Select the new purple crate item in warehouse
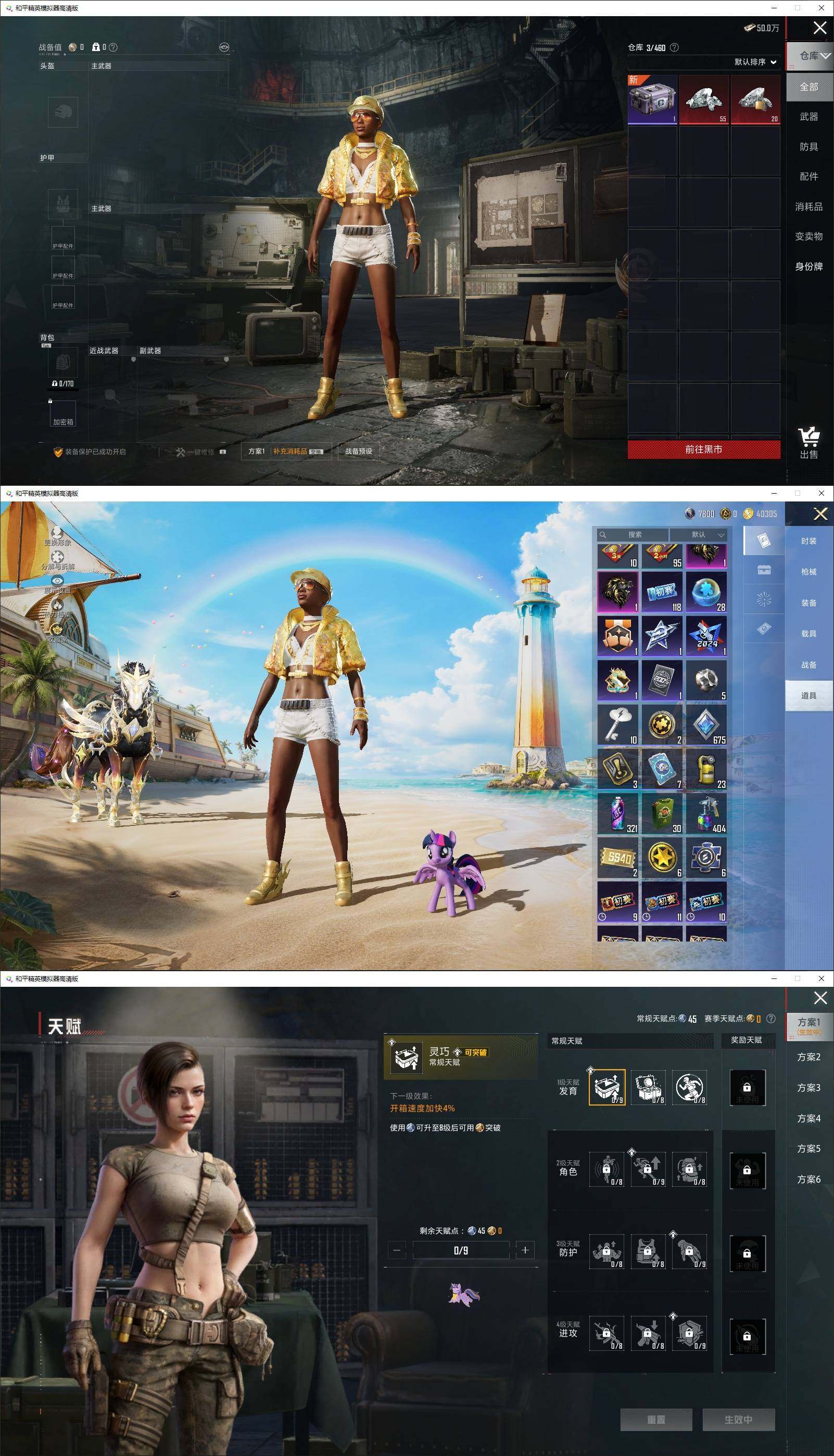This screenshot has height=1456, width=834. (652, 99)
